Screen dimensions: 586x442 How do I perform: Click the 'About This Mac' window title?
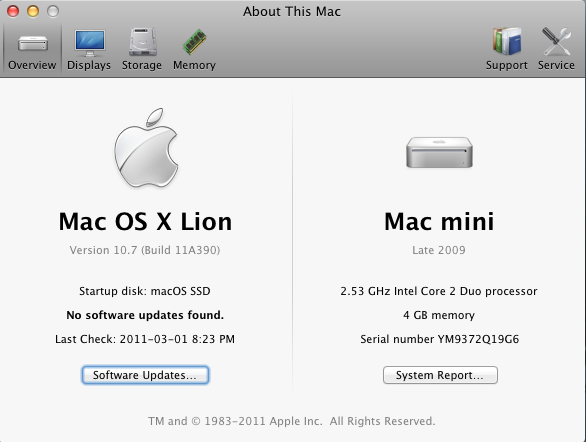[292, 11]
